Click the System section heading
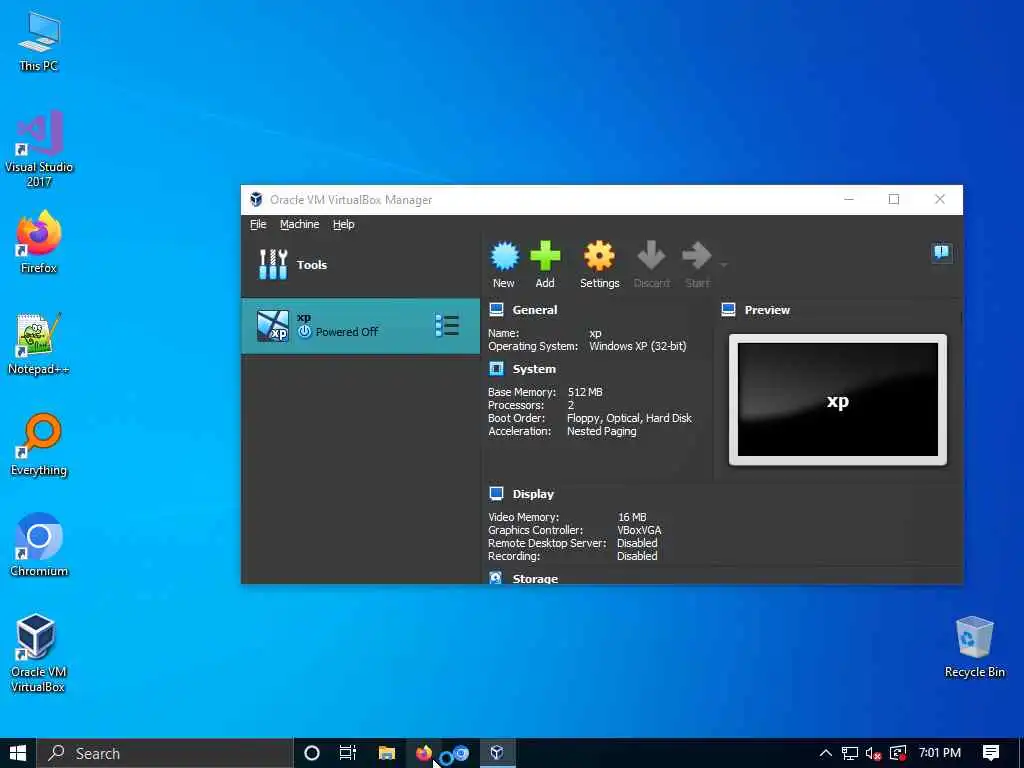 click(534, 369)
